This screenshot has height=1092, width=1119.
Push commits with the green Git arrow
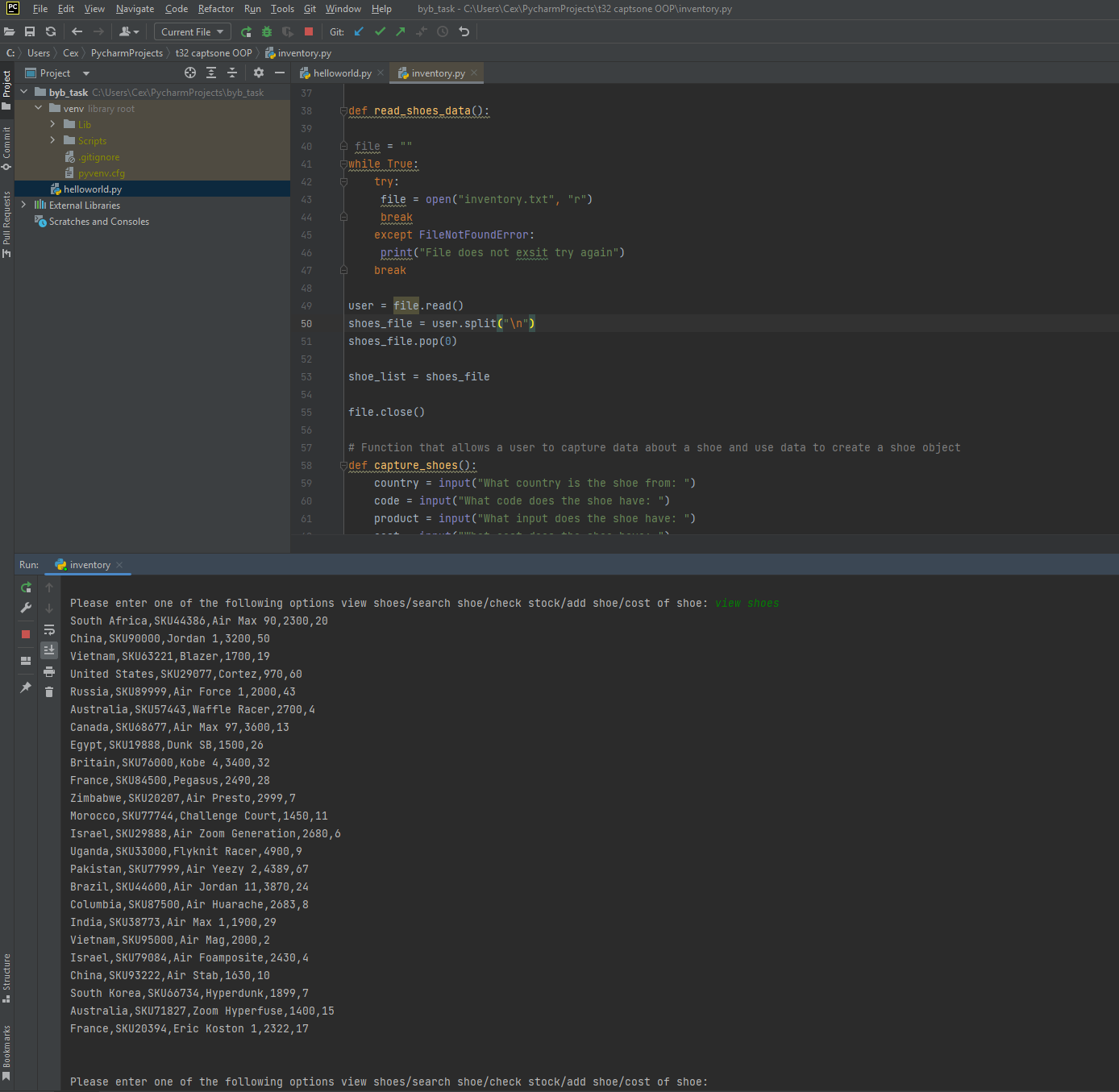point(401,31)
